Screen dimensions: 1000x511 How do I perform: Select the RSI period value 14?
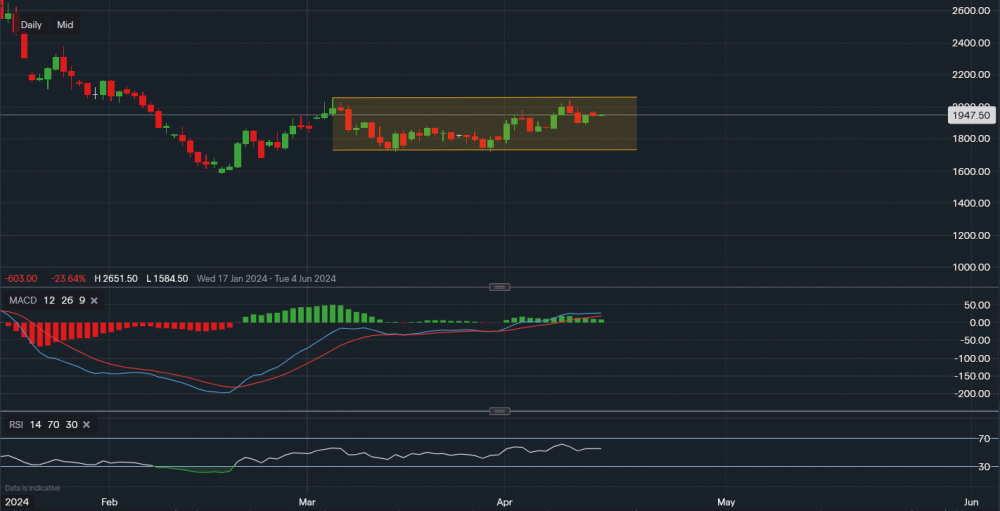point(34,425)
